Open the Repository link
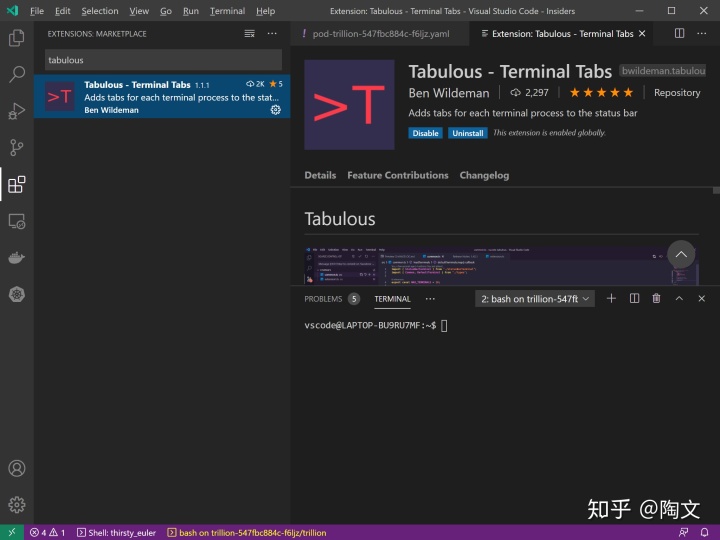The width and height of the screenshot is (720, 540). coord(677,92)
